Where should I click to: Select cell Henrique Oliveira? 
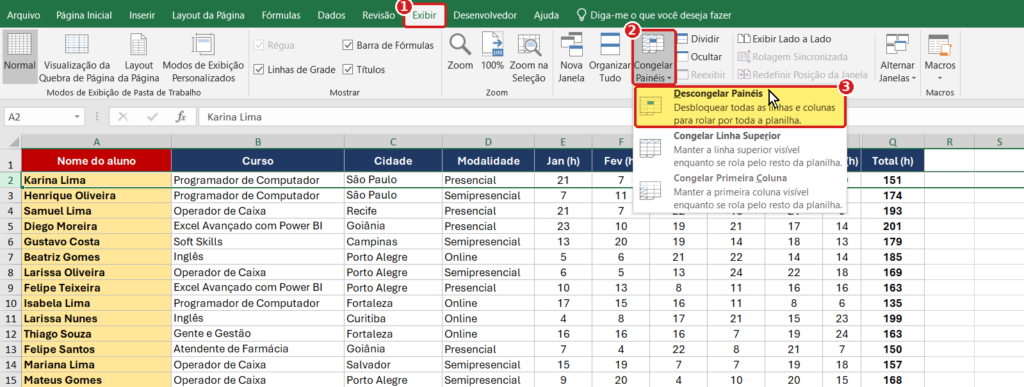96,196
